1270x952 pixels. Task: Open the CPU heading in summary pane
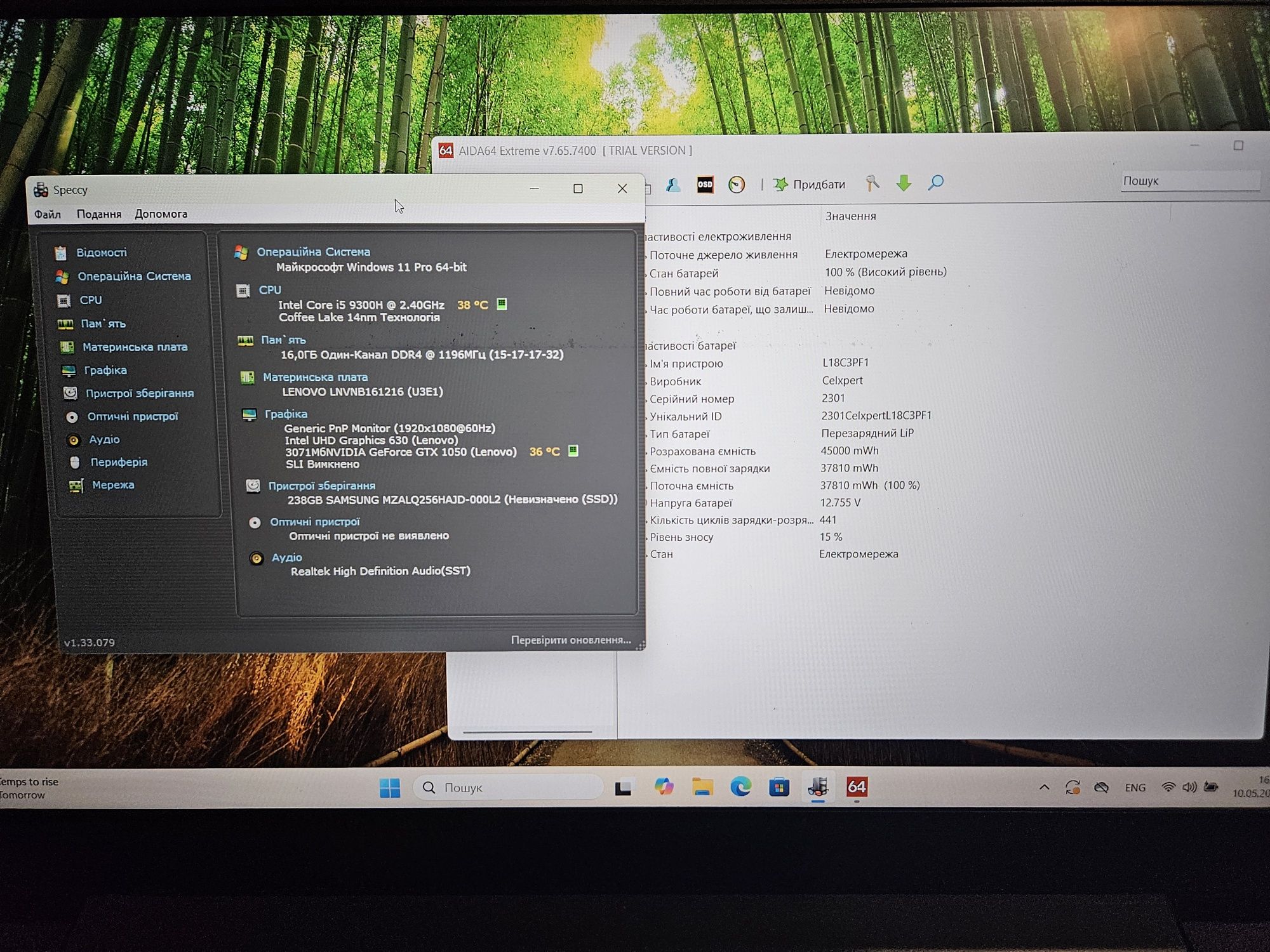click(x=270, y=290)
